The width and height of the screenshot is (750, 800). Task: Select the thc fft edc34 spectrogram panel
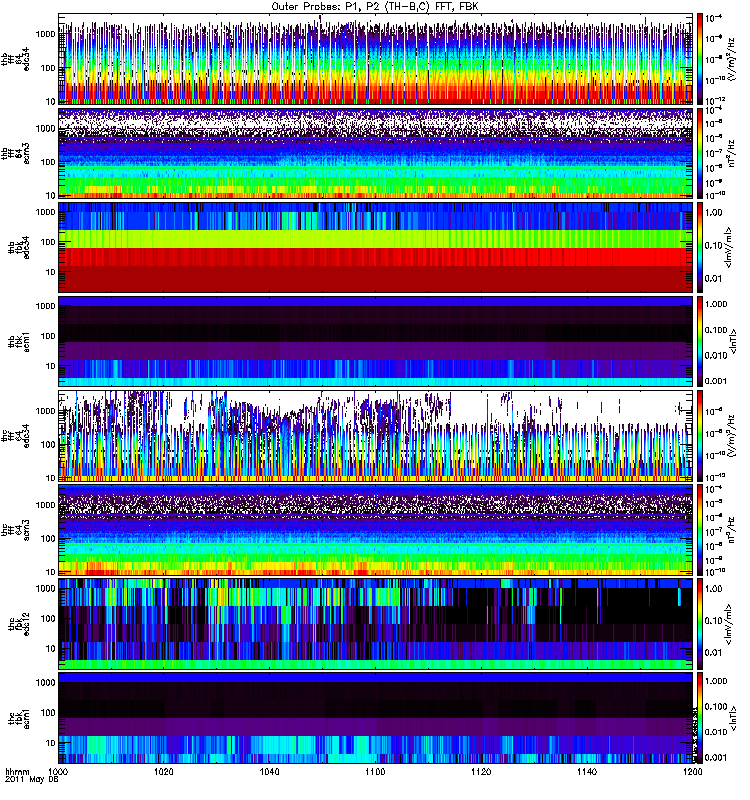[x=375, y=436]
